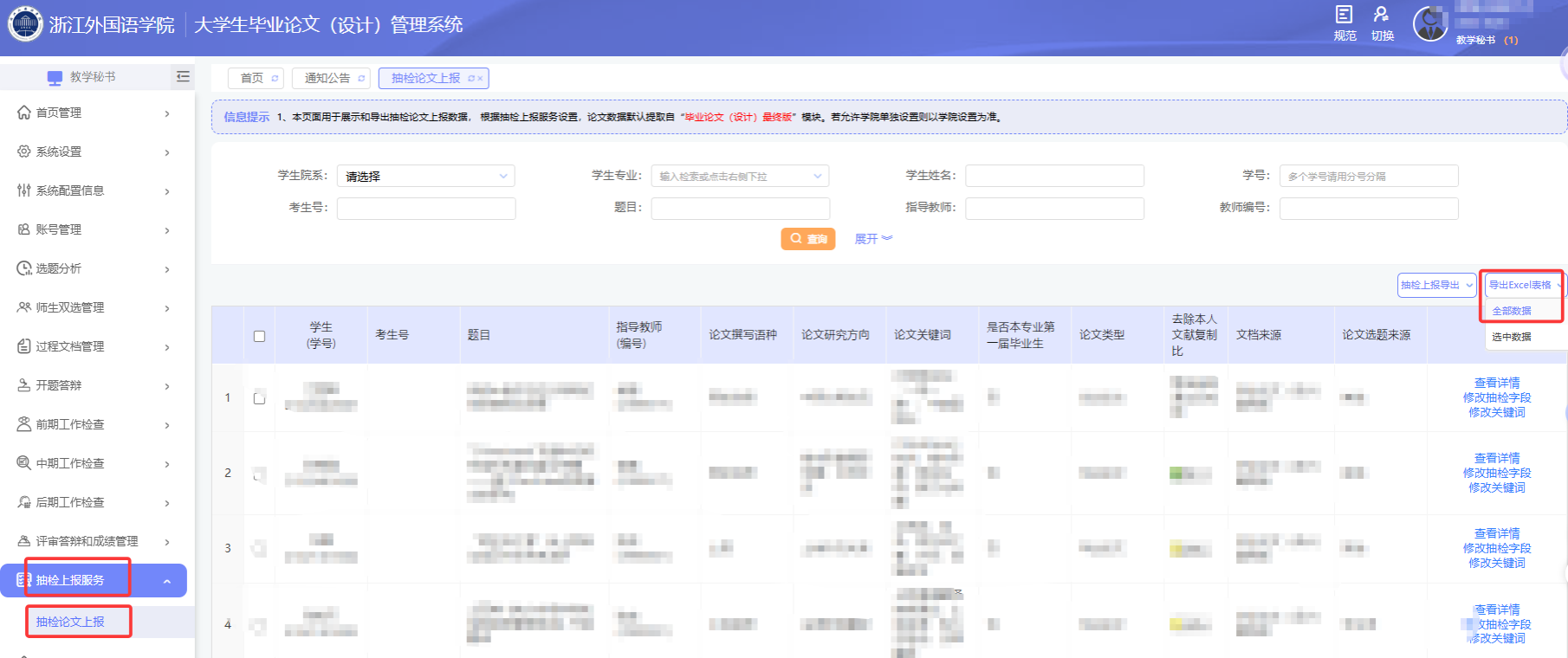The image size is (1568, 658).
Task: Click 修改抽检字段 for row 3
Action: [1497, 548]
